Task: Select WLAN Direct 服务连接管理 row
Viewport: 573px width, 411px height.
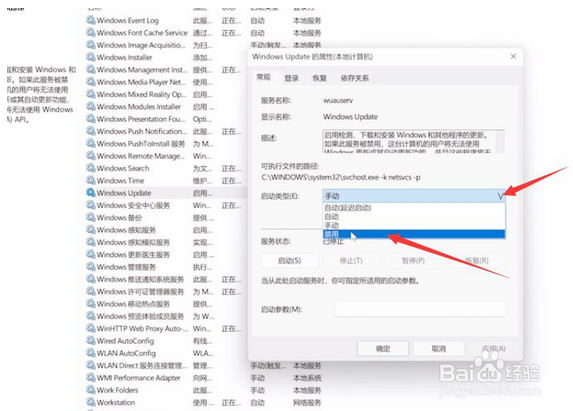Action: 142,365
